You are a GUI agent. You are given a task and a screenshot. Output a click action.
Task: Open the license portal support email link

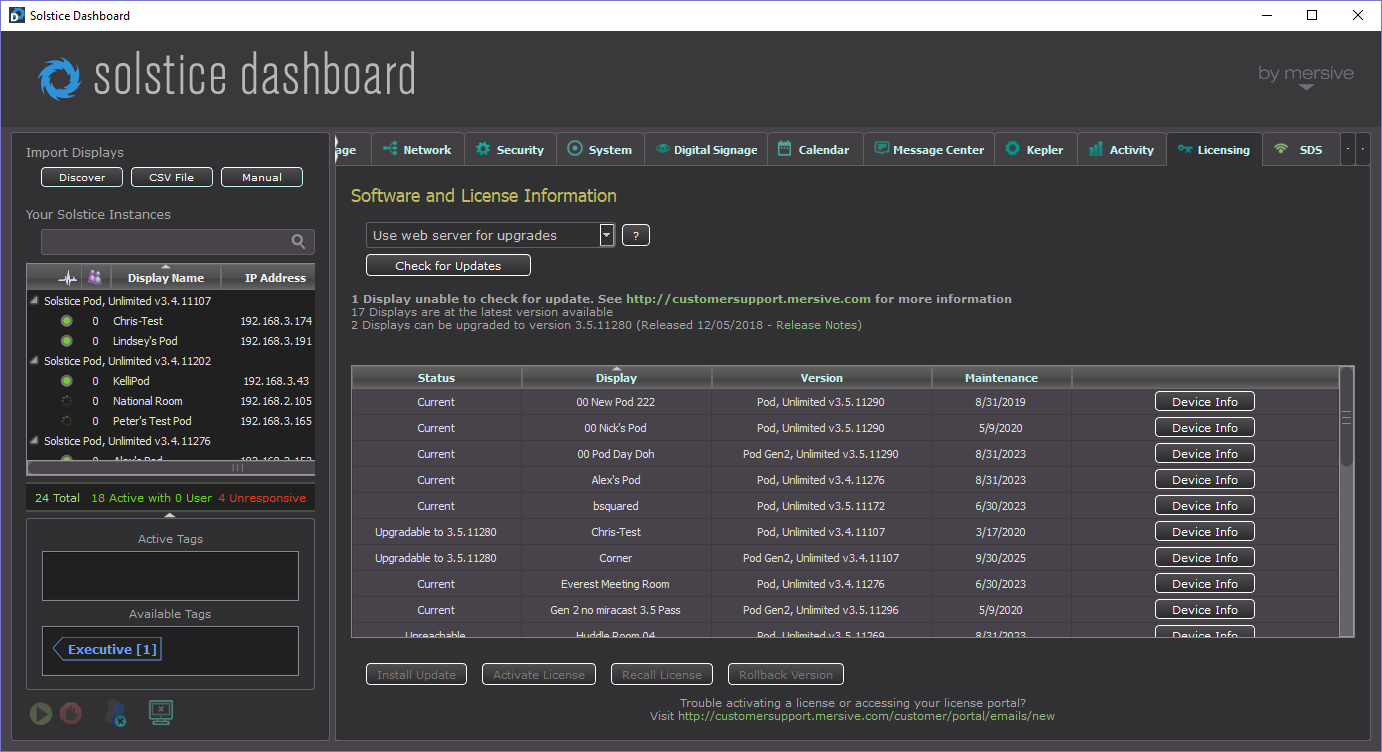coord(866,716)
